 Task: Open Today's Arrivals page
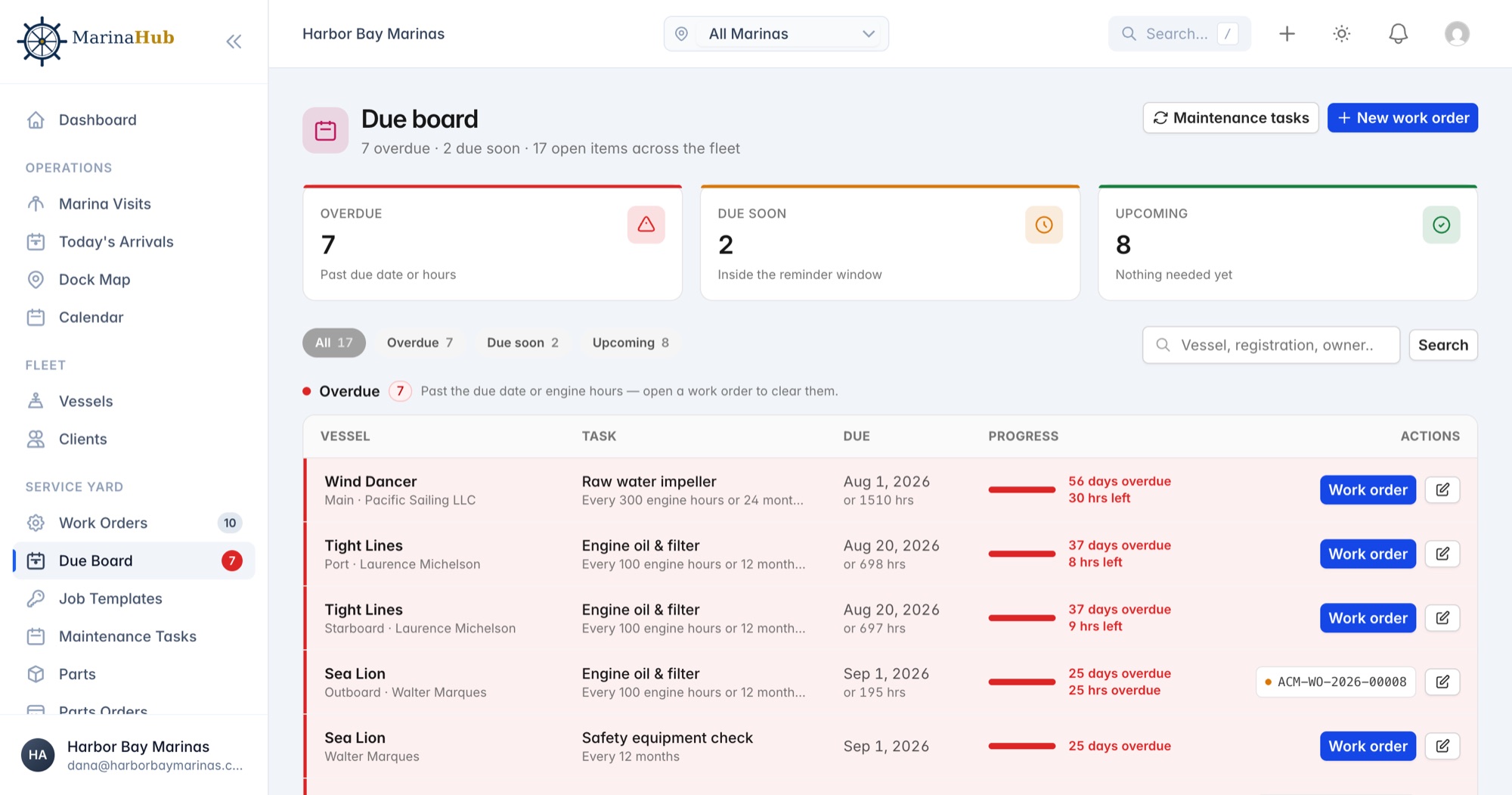point(134,241)
